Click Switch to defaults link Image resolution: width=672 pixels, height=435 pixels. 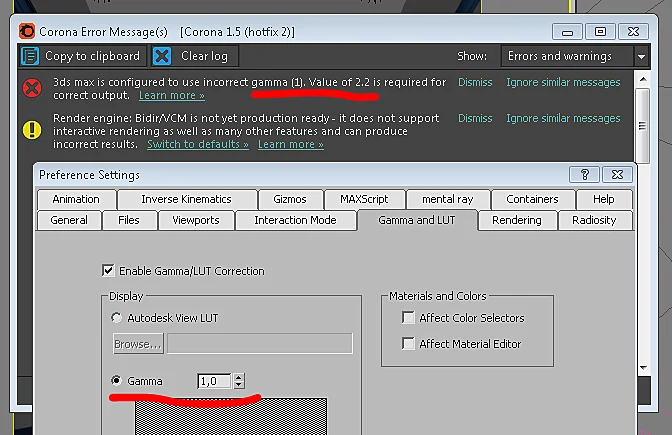pyautogui.click(x=198, y=144)
